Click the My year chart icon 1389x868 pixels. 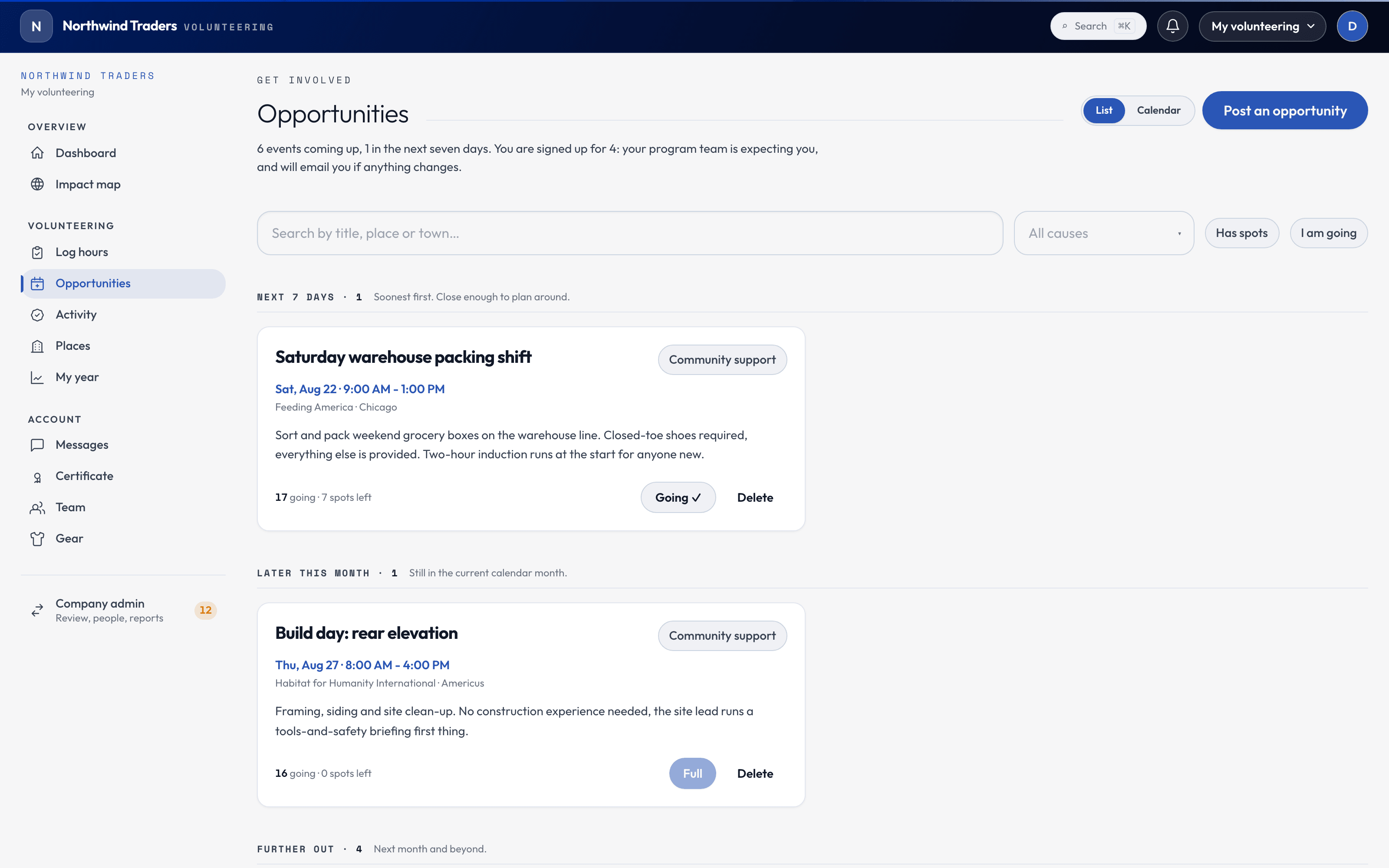click(x=37, y=377)
